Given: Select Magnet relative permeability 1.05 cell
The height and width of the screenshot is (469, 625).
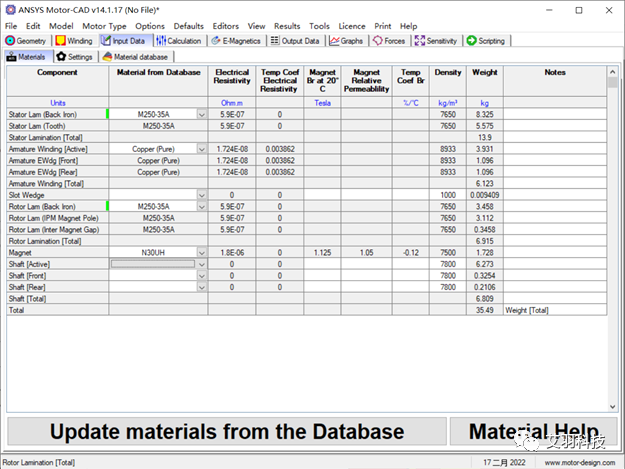Looking at the screenshot, I should (367, 253).
